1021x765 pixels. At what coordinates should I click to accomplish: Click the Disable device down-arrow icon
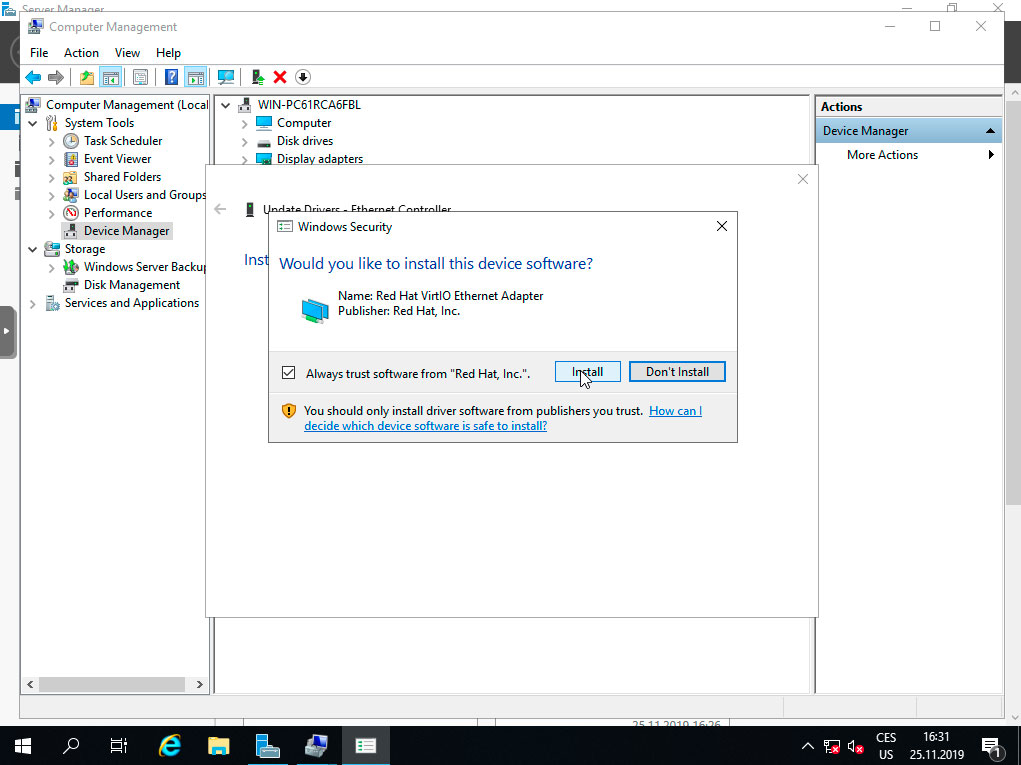[303, 77]
